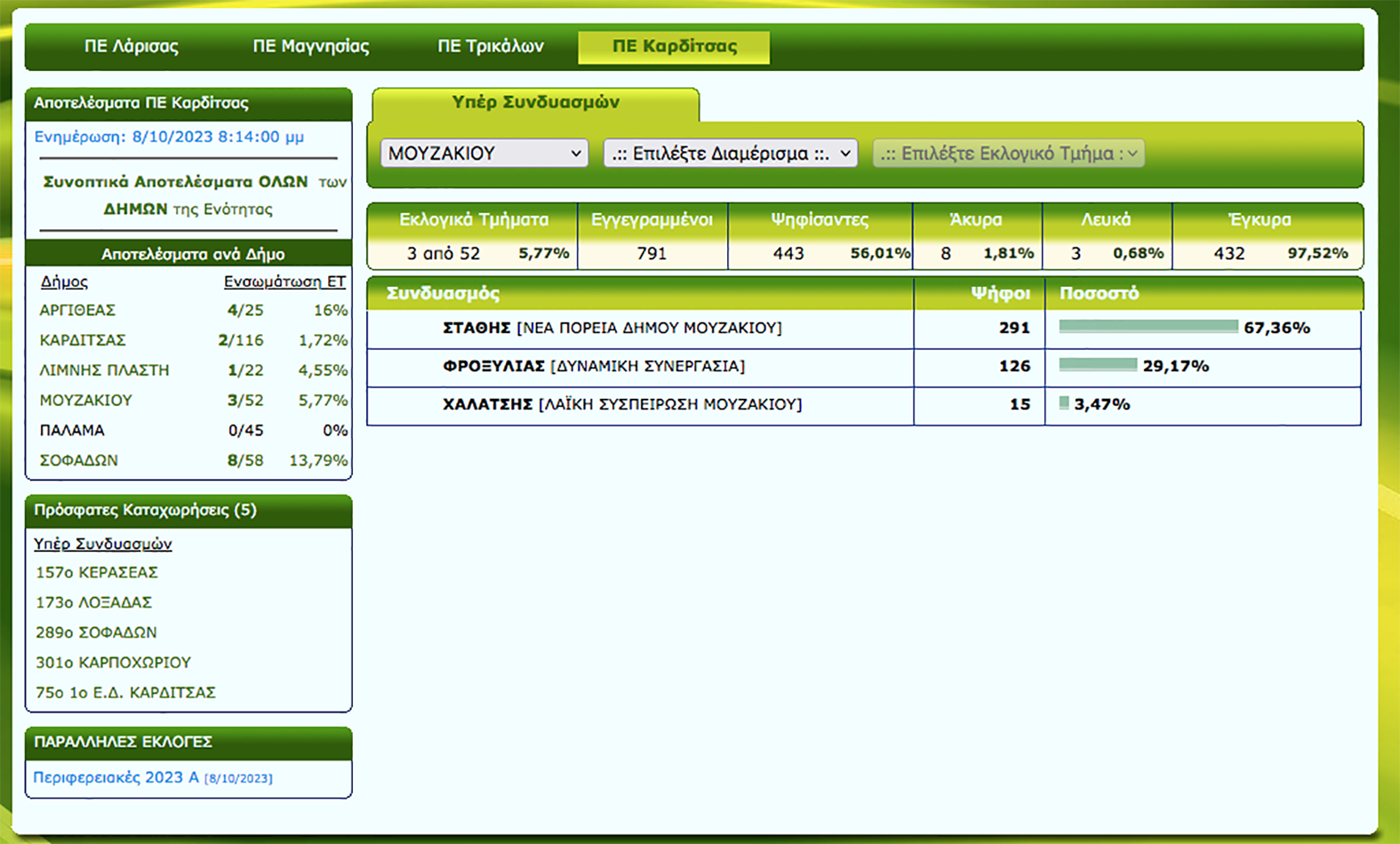Screen dimensions: 1400x844
Task: Open the Επιλέξτε Διαμέρισμα dropdown
Action: [730, 154]
